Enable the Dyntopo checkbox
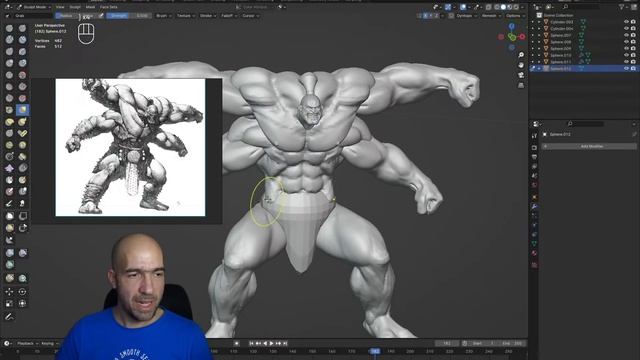The image size is (640, 360). point(451,16)
